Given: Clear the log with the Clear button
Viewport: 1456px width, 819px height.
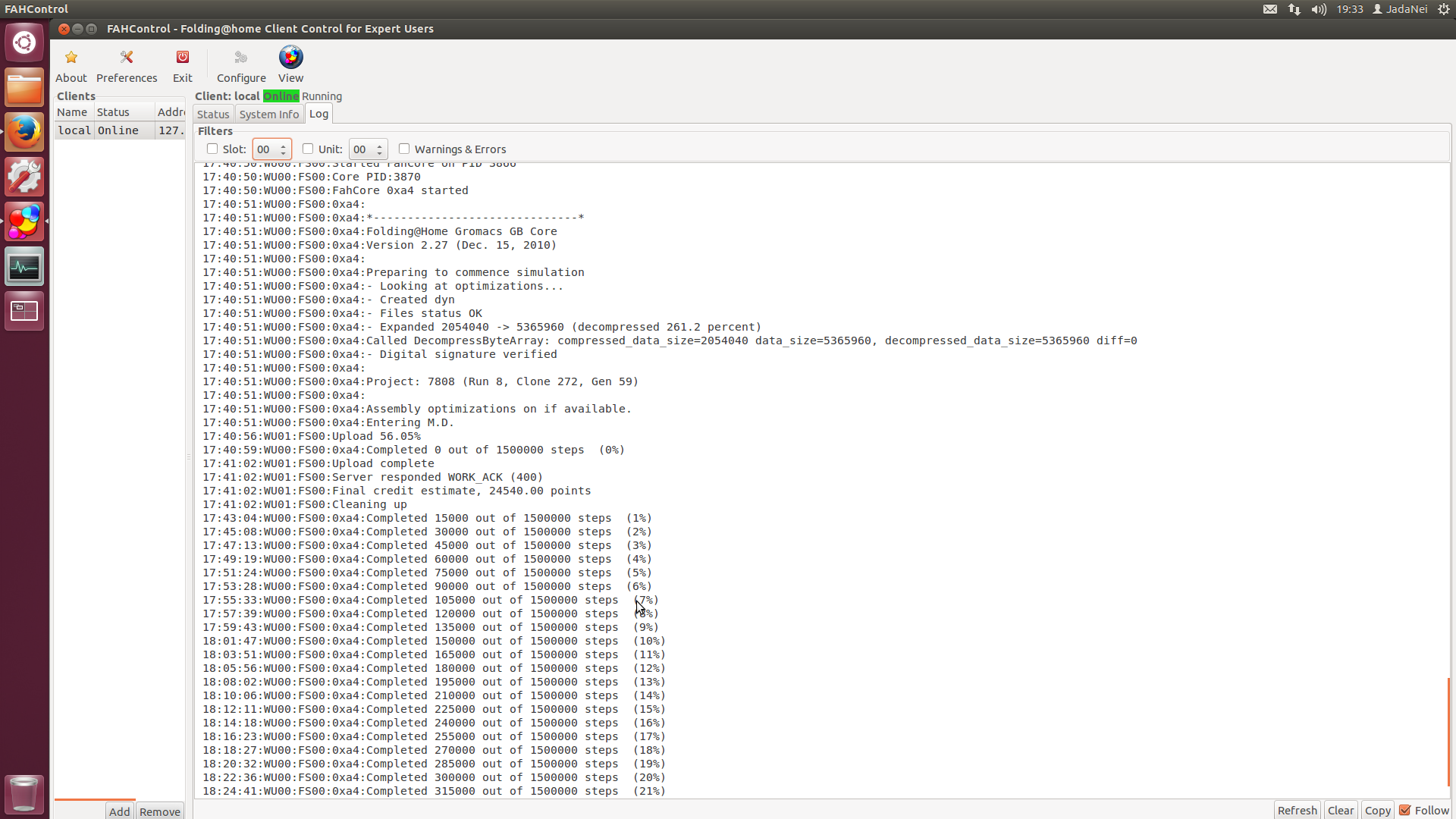Looking at the screenshot, I should click(x=1341, y=810).
